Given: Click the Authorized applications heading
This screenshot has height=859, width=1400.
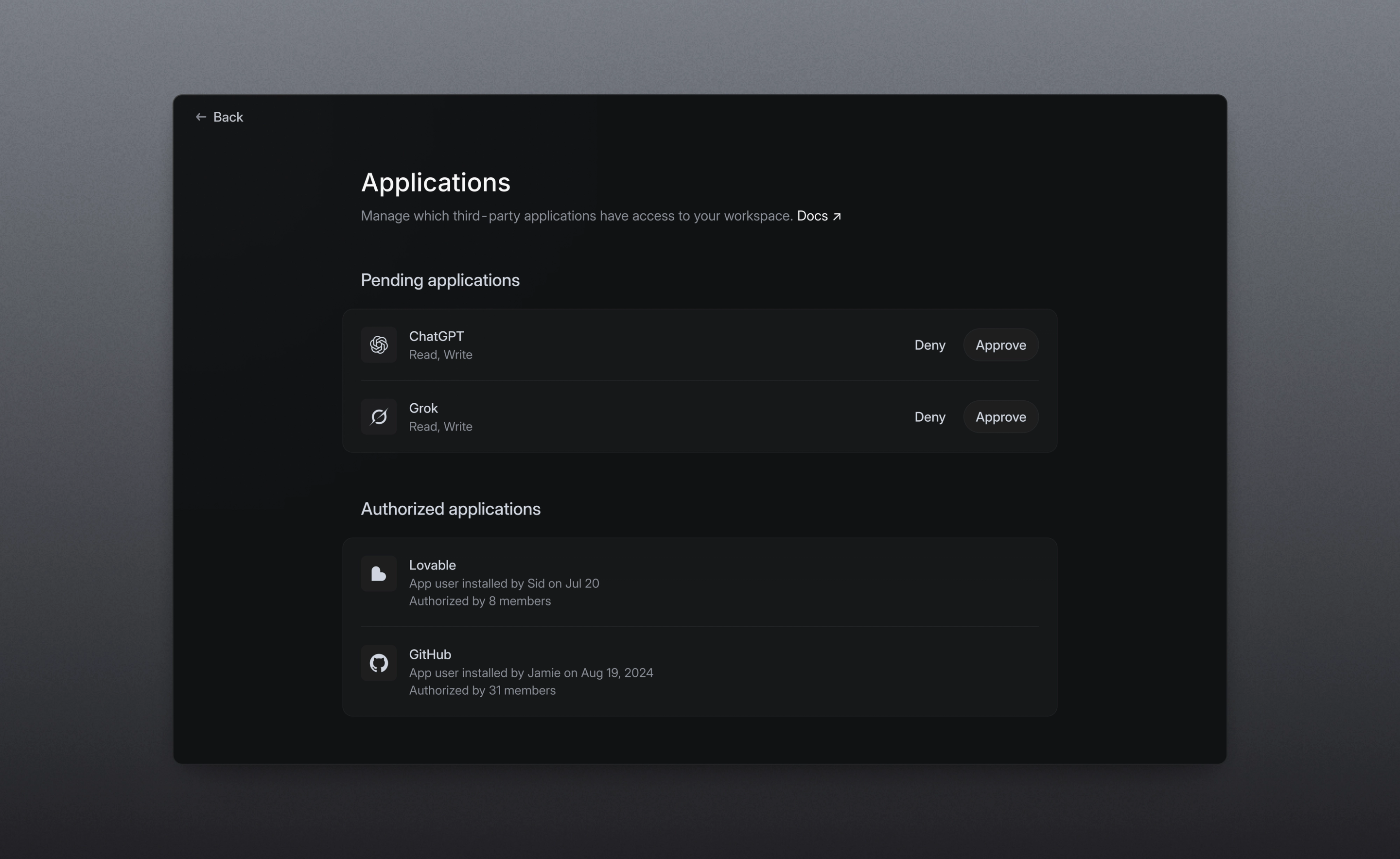Looking at the screenshot, I should click(451, 509).
